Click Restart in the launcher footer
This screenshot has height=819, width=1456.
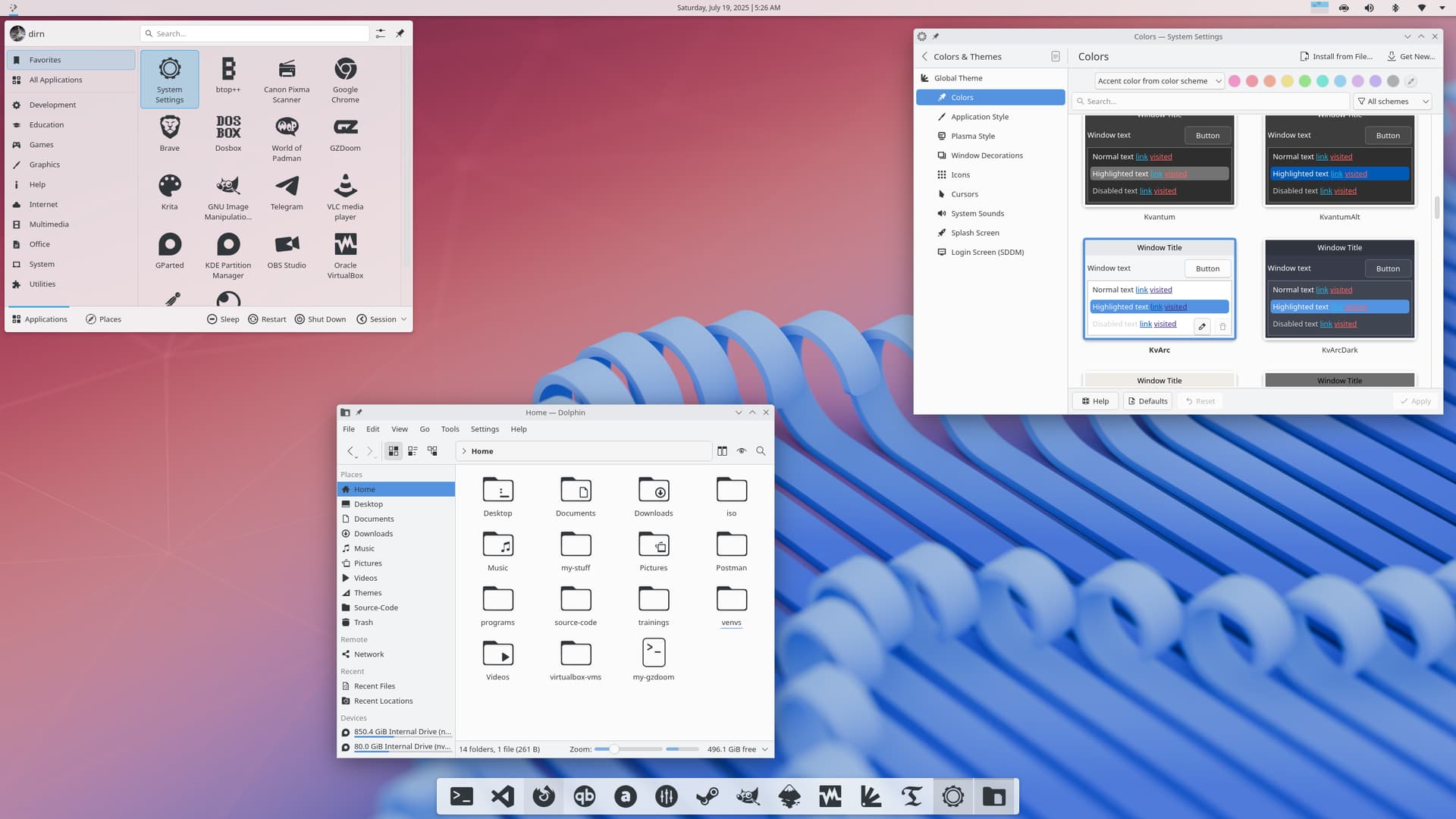coord(267,319)
